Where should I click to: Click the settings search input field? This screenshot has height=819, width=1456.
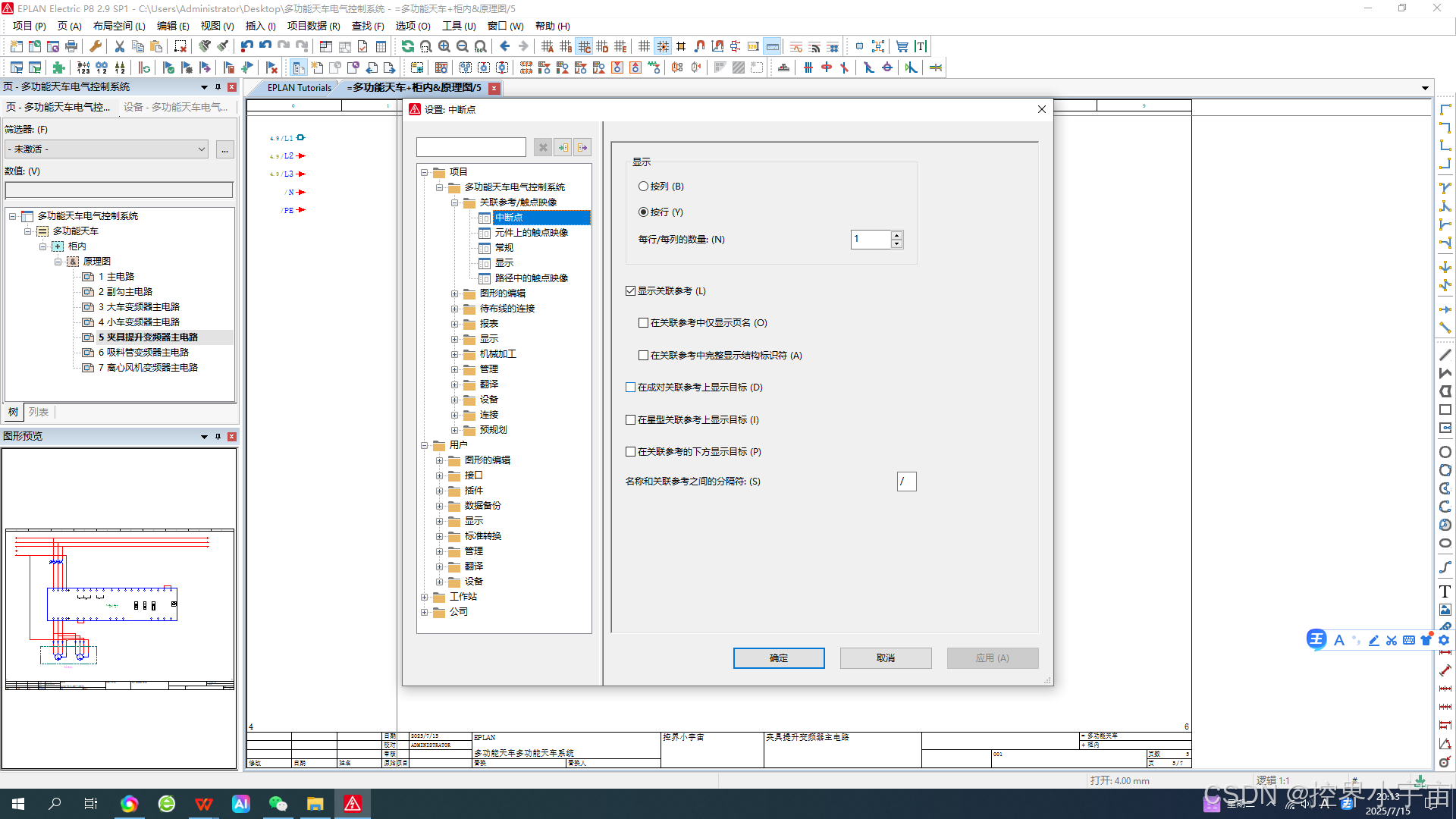coord(471,147)
